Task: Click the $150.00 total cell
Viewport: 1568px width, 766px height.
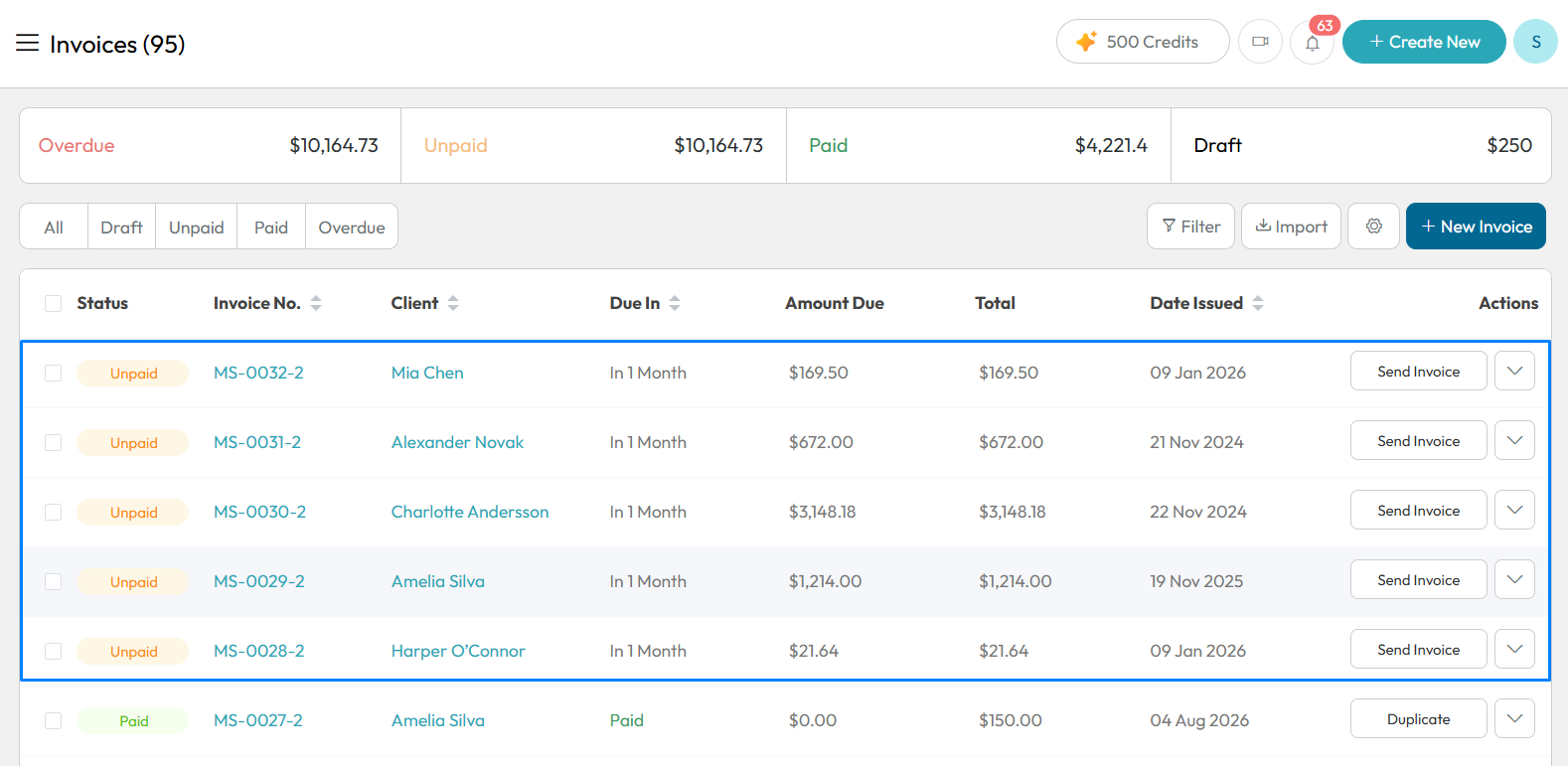Action: 1011,720
